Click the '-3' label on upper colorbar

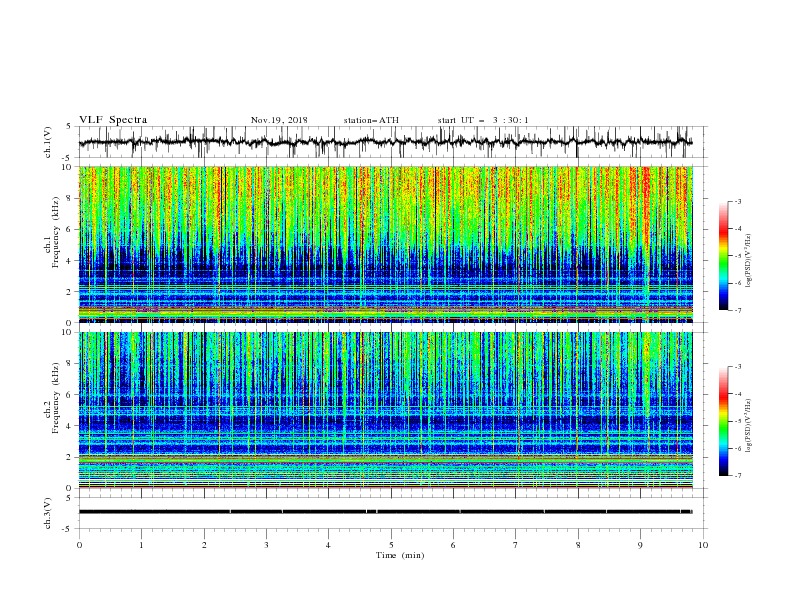(737, 201)
